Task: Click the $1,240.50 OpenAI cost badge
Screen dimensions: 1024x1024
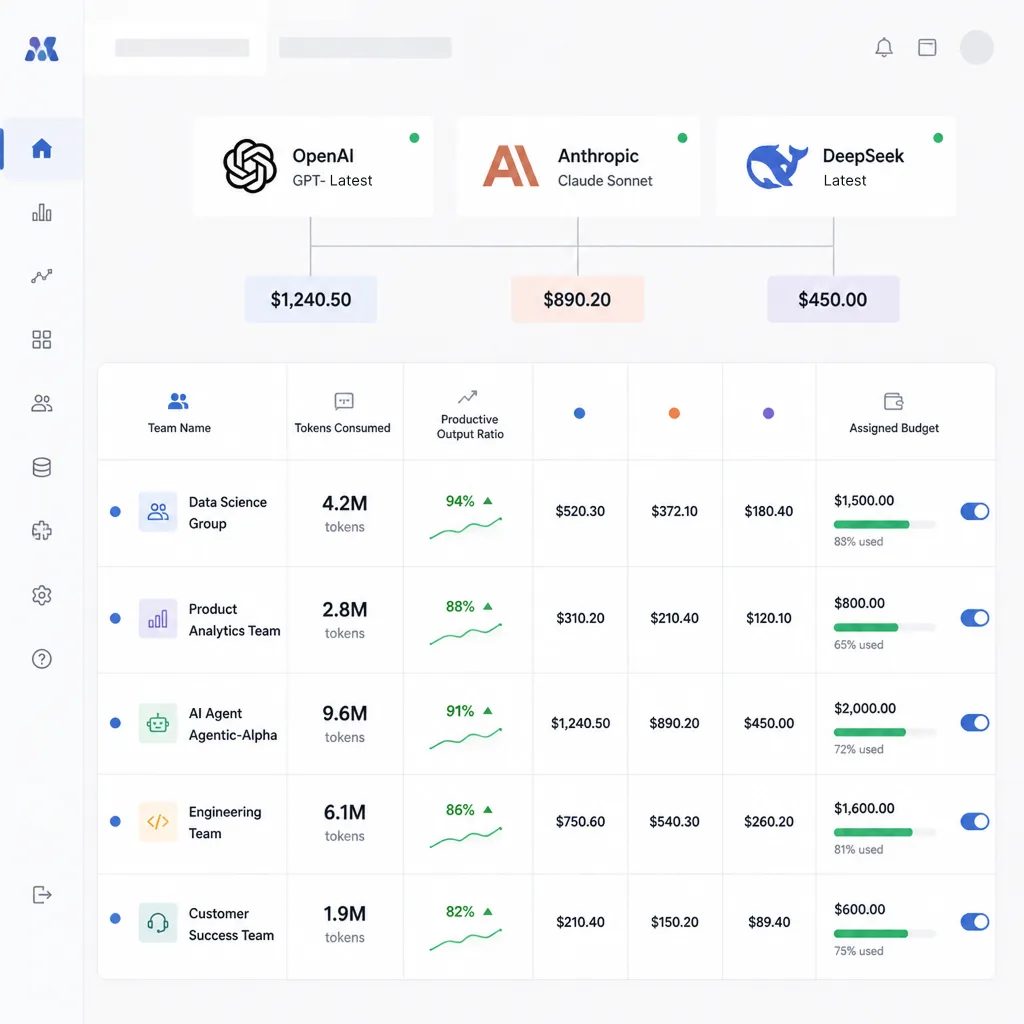Action: (311, 299)
